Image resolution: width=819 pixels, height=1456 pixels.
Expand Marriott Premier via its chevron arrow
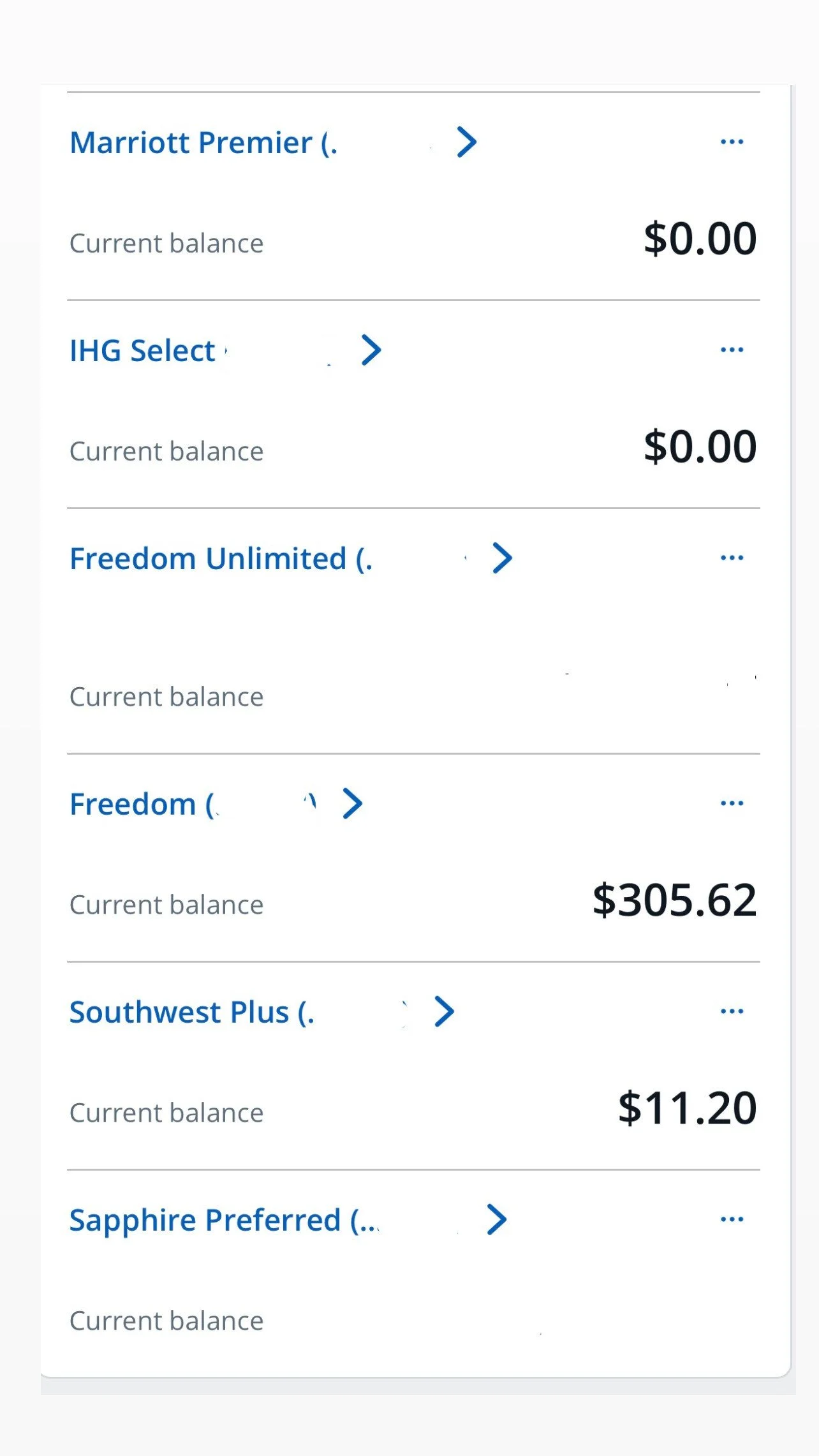(x=467, y=142)
